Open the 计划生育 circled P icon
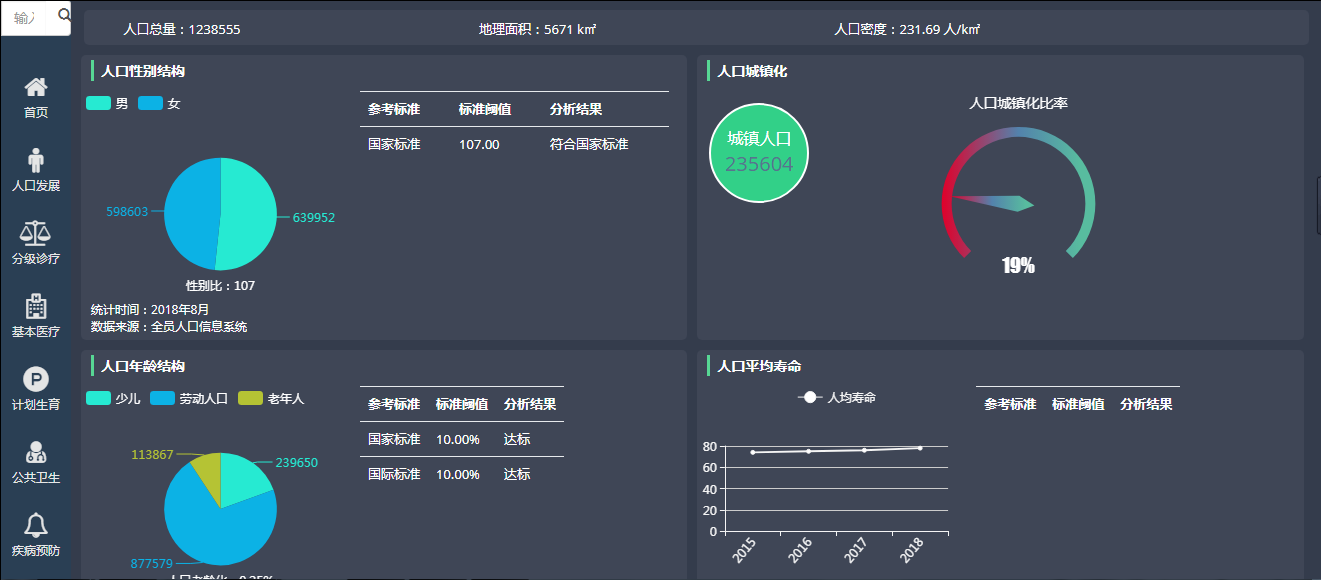The height and width of the screenshot is (580, 1321). click(36, 379)
